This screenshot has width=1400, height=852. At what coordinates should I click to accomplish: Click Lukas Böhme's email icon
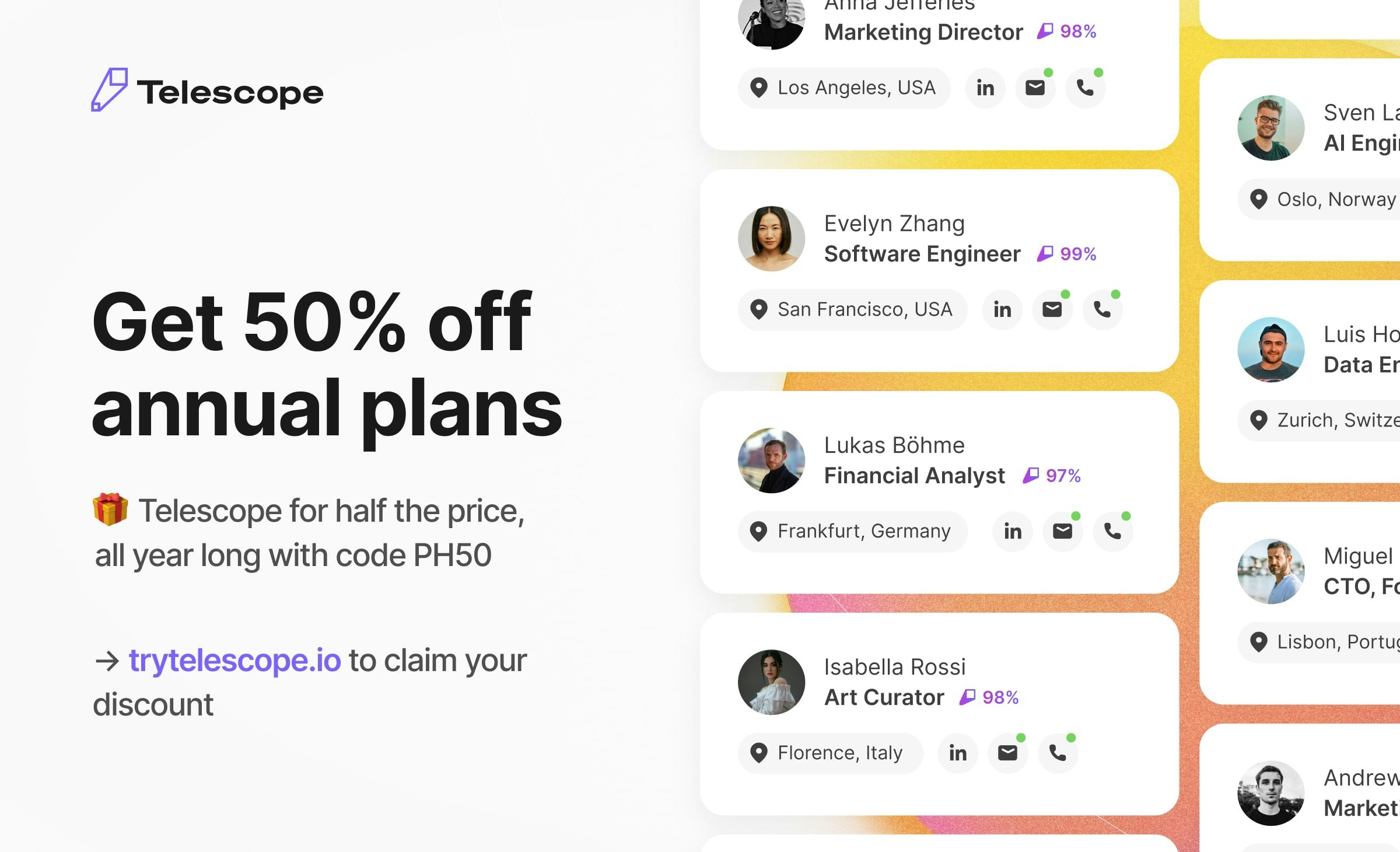1062,531
